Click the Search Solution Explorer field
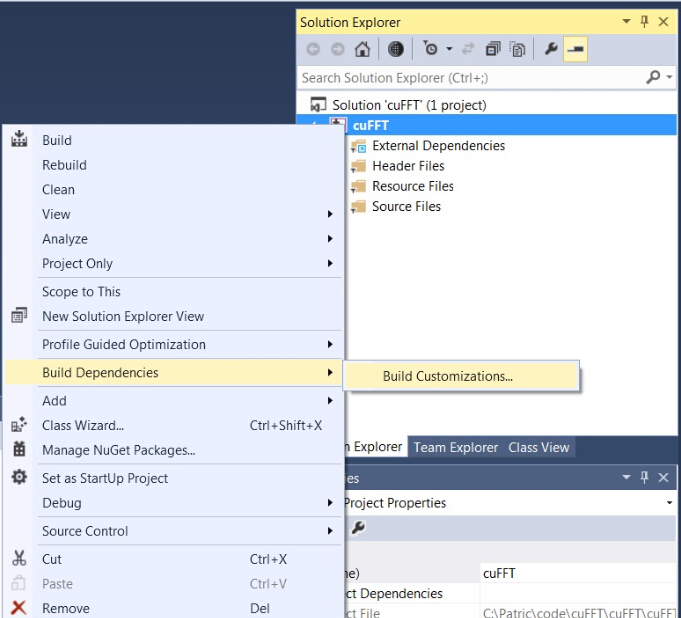 coord(470,78)
